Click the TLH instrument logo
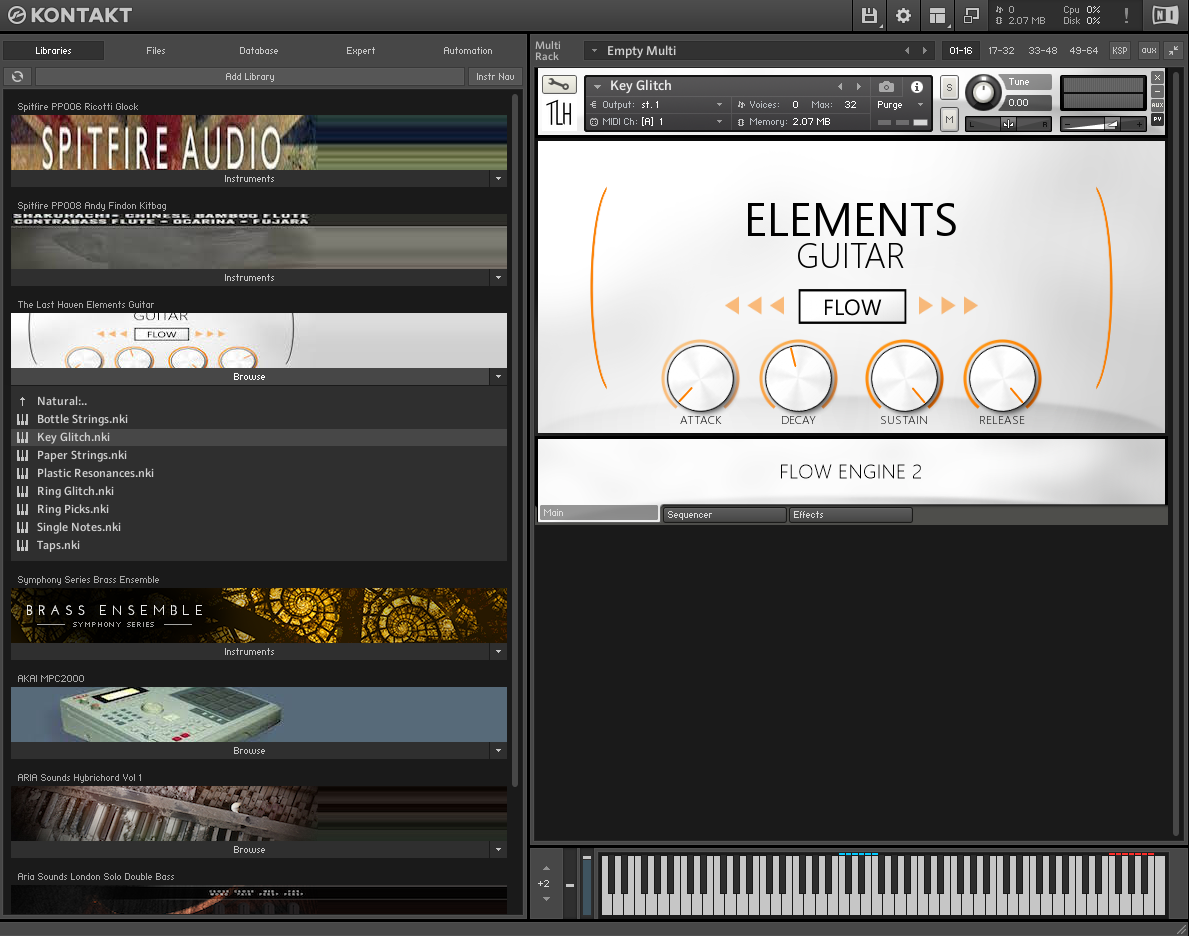This screenshot has width=1189, height=936. (x=560, y=114)
